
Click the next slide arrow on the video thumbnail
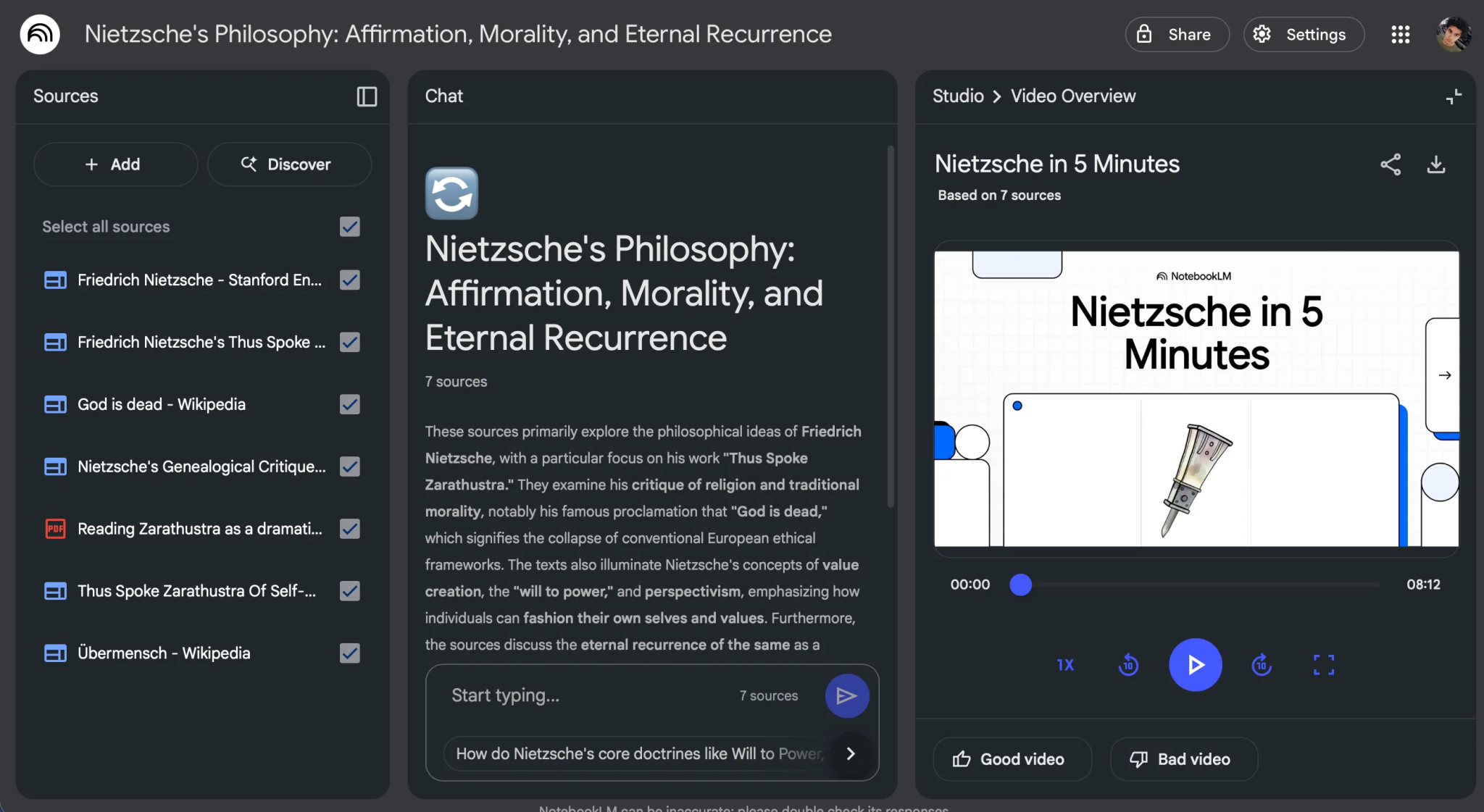(1445, 375)
